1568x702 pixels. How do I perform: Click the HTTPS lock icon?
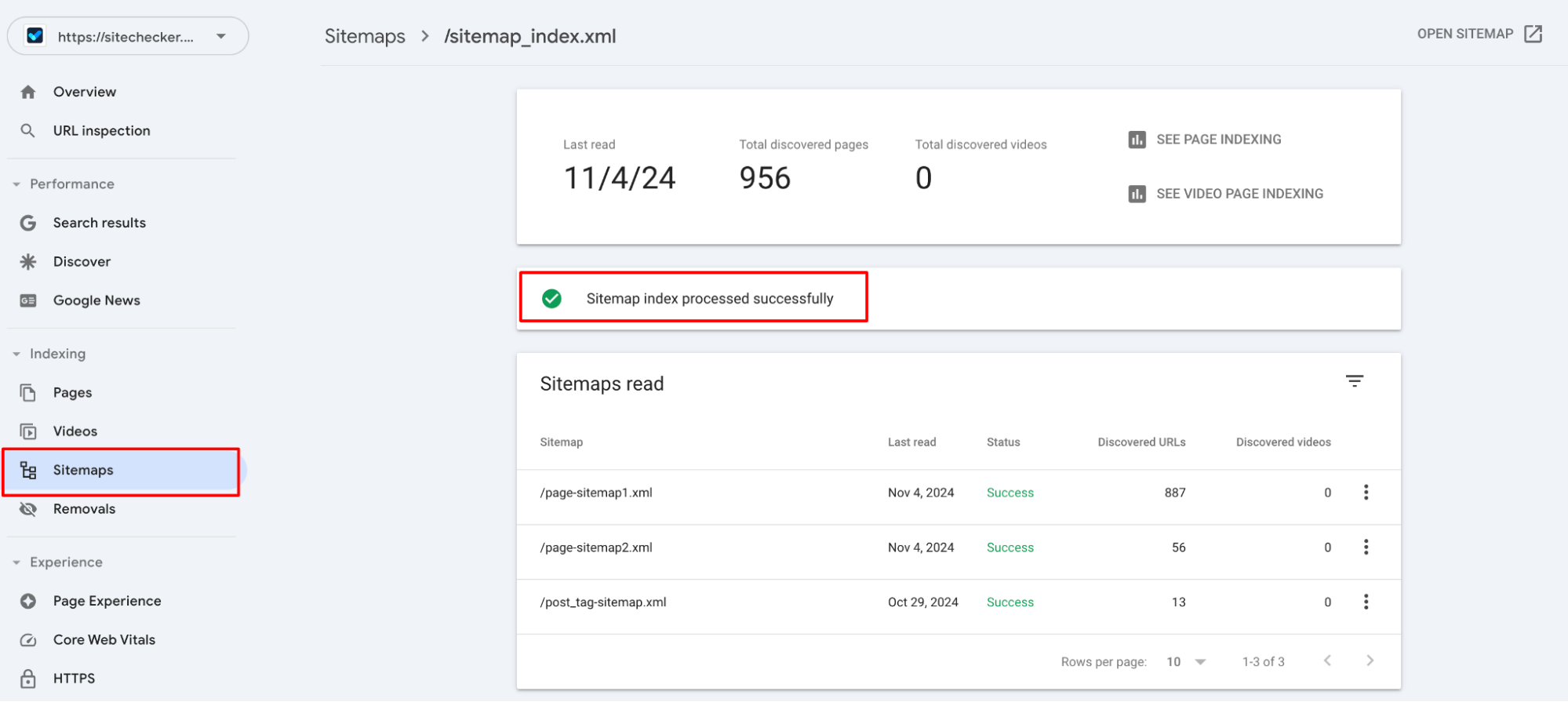pos(28,678)
